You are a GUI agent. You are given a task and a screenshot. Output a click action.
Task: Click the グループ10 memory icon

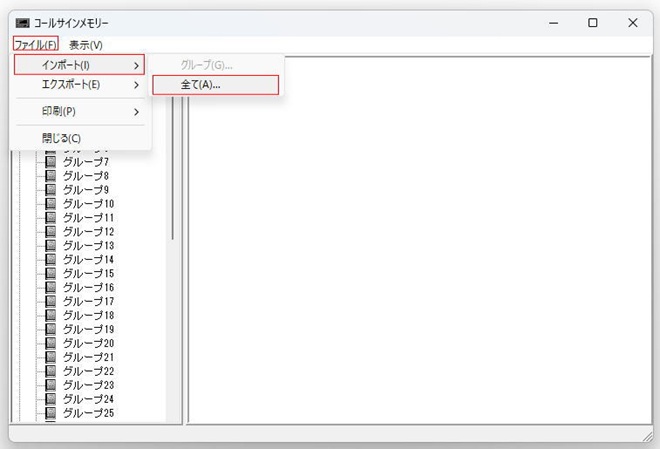pos(51,204)
